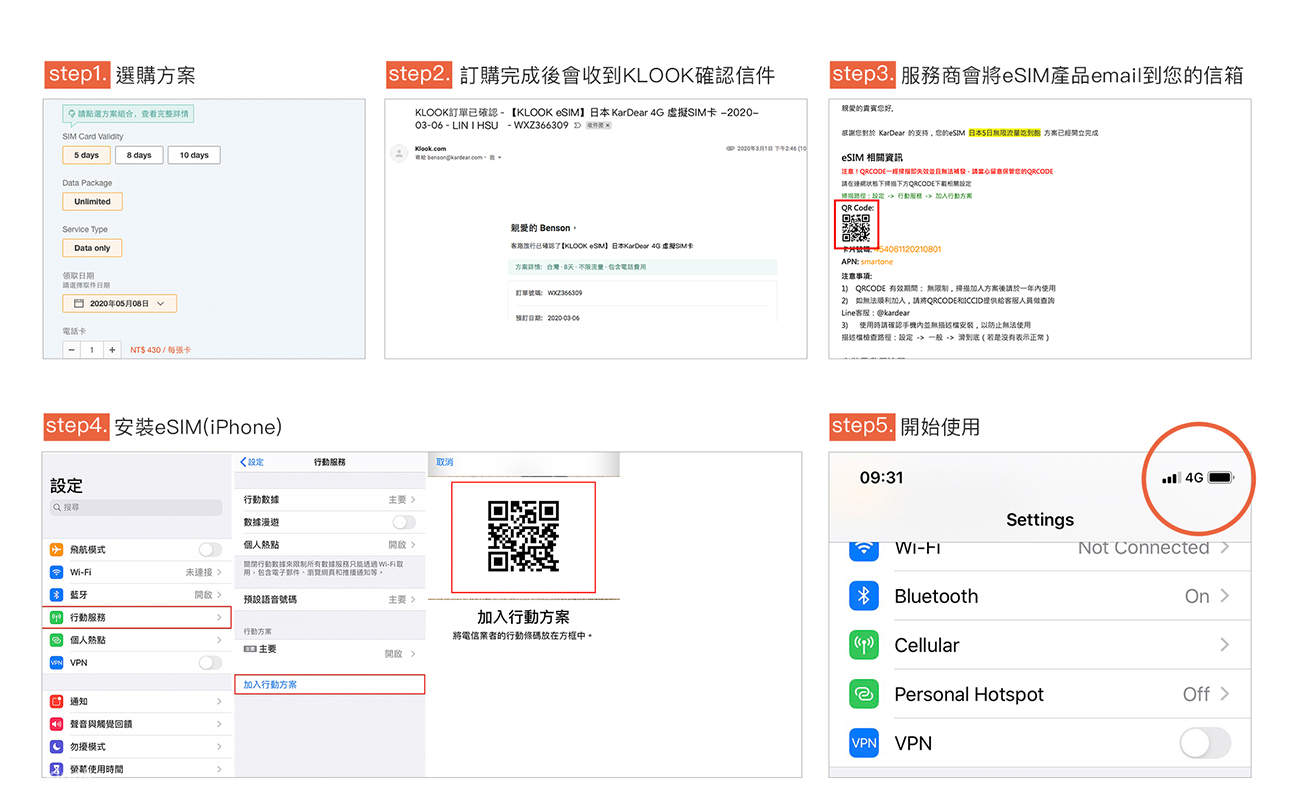Open Cellular via its chevron in step5

click(1226, 645)
